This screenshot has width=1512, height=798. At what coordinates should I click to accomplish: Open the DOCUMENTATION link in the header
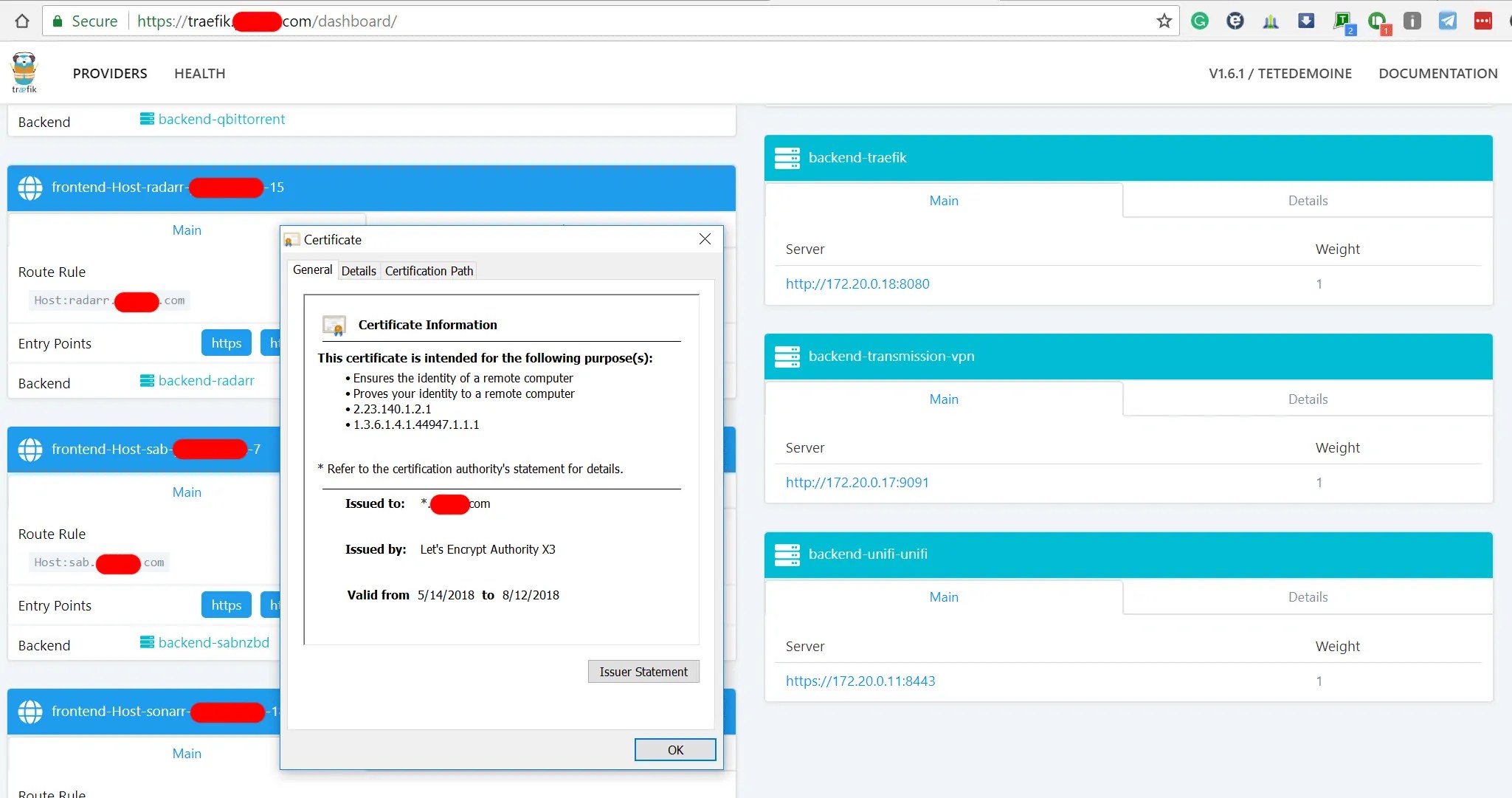[x=1437, y=73]
